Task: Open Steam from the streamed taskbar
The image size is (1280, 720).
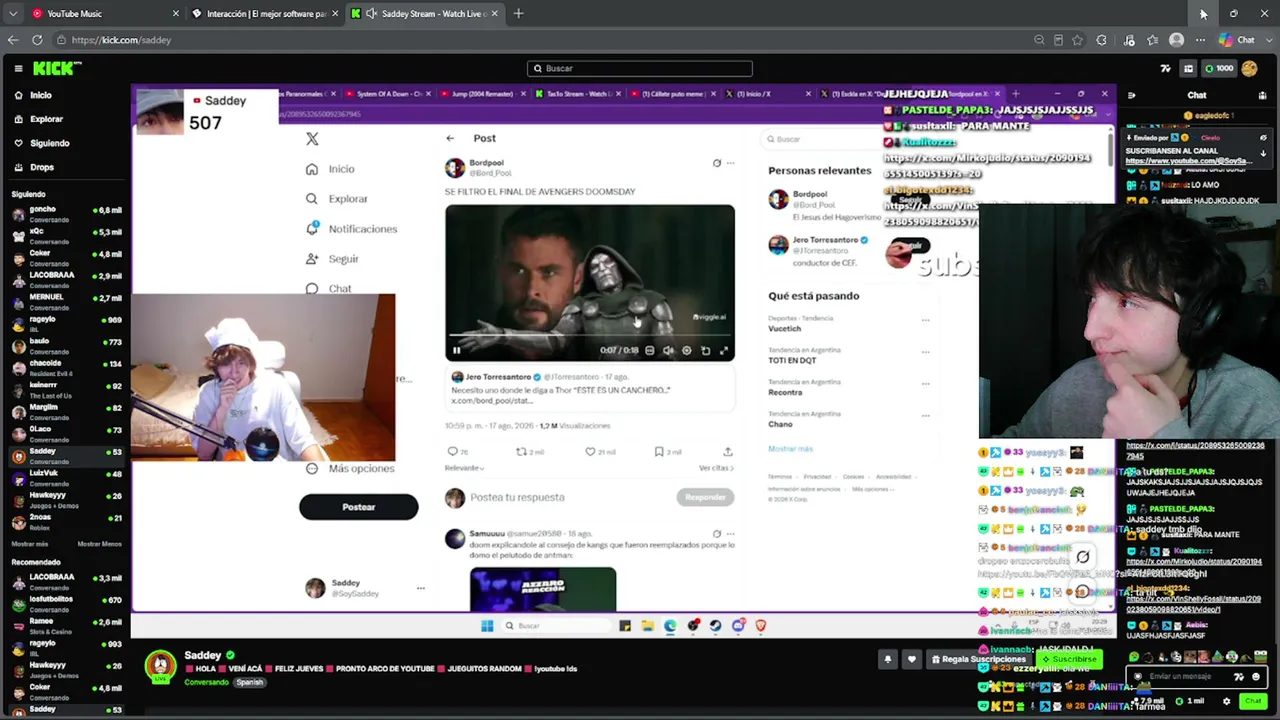Action: coord(715,626)
